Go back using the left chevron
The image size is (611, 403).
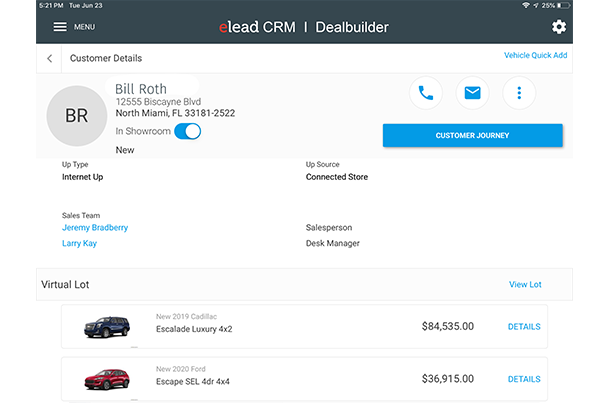click(49, 59)
